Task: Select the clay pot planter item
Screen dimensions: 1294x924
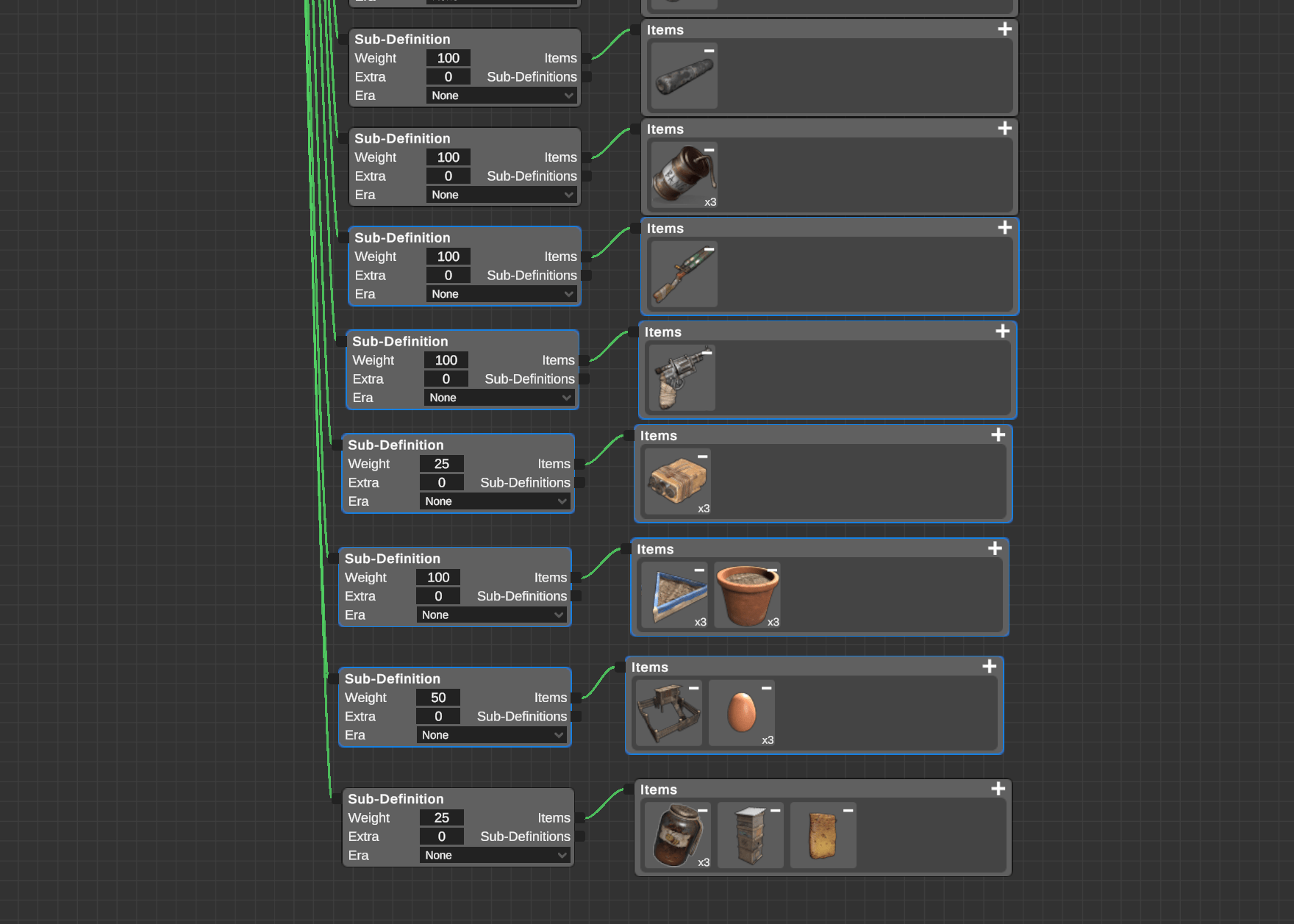Action: coord(747,595)
